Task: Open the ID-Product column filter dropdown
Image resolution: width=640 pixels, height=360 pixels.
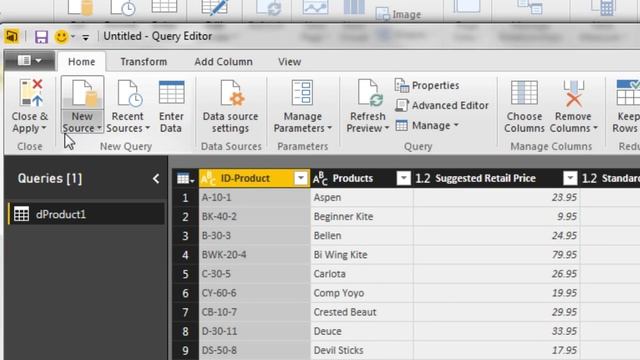Action: [x=300, y=178]
